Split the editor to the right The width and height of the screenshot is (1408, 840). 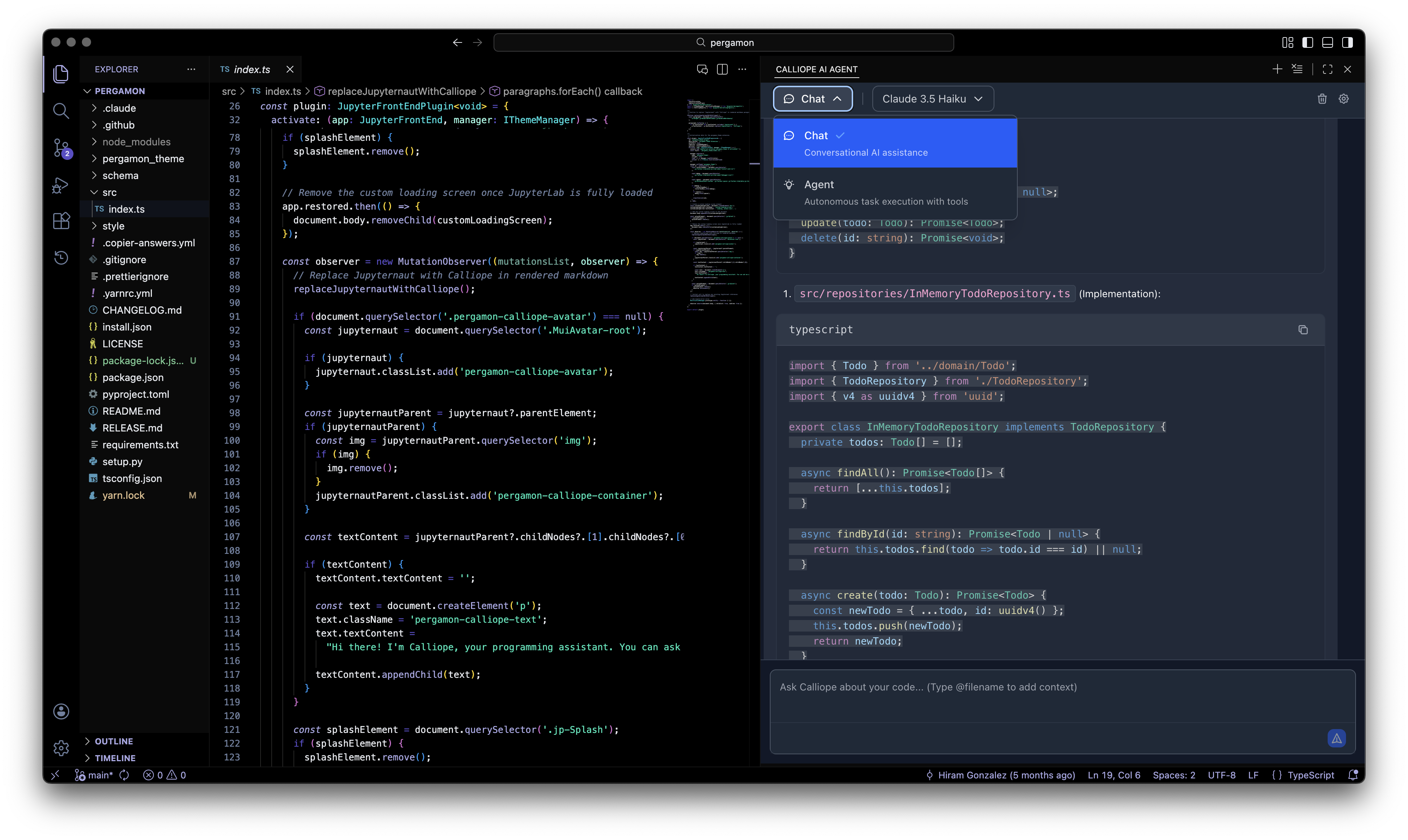[722, 69]
